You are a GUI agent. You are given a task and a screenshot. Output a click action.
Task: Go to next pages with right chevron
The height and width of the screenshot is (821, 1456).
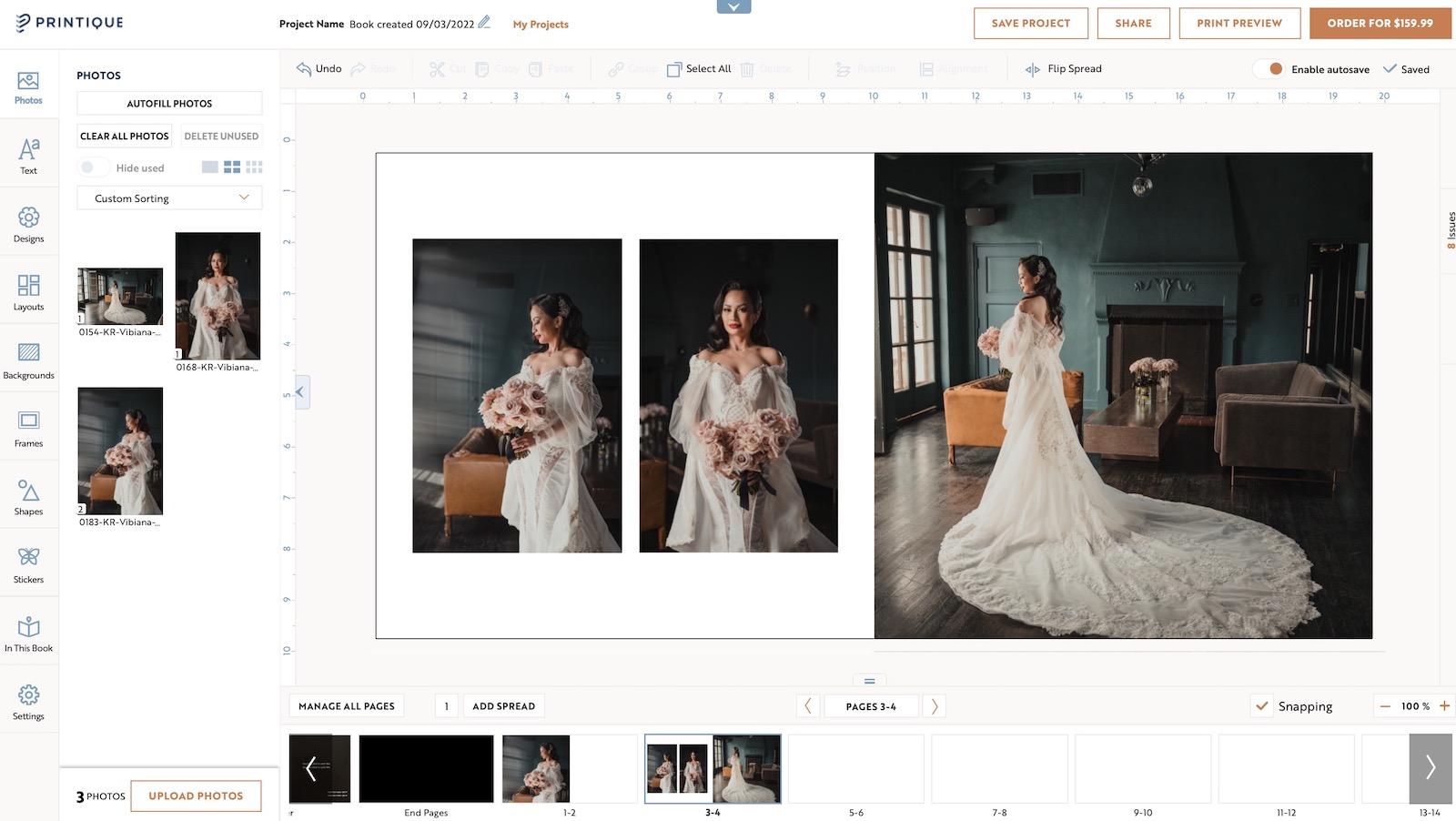coord(934,705)
